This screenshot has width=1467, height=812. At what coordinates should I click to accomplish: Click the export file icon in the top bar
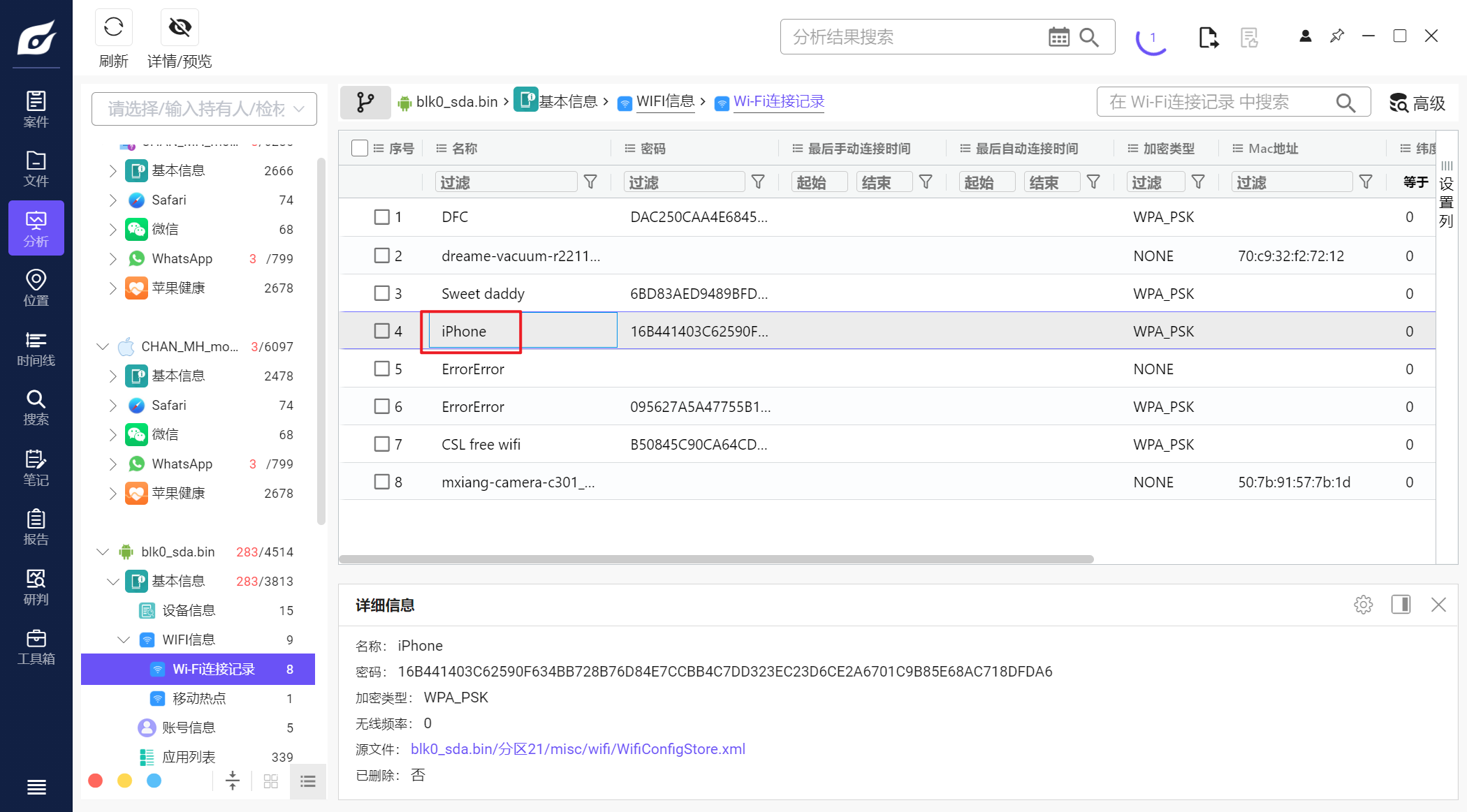(x=1208, y=37)
